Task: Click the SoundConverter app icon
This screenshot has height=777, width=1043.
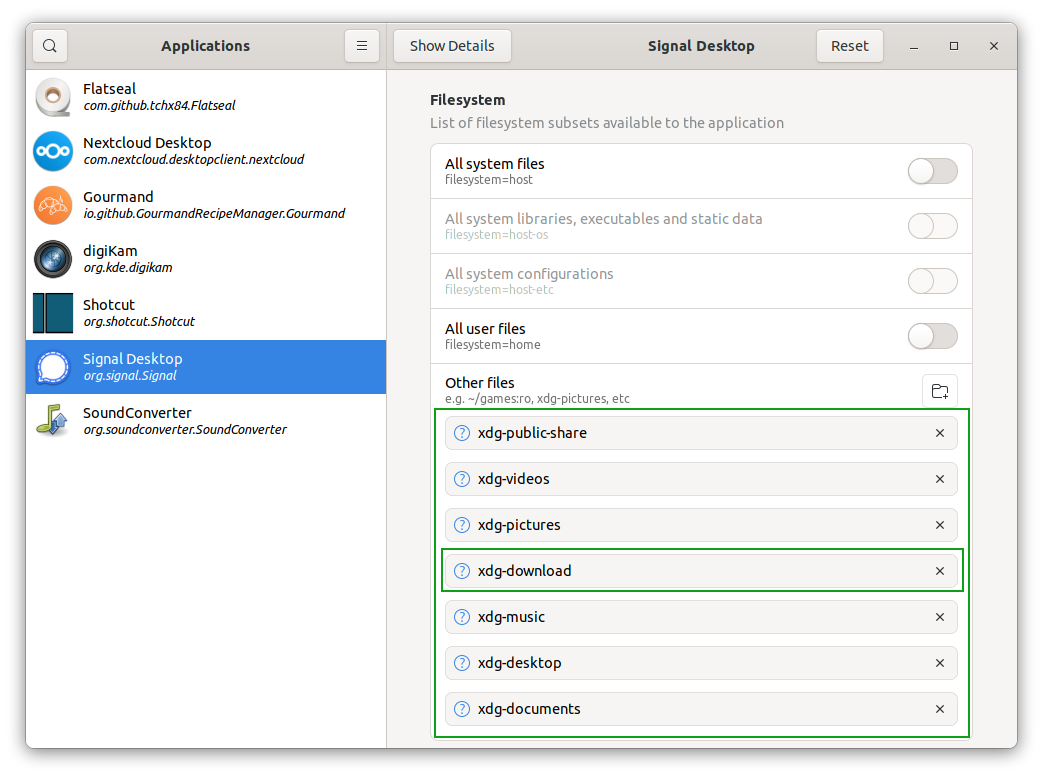Action: click(x=53, y=420)
